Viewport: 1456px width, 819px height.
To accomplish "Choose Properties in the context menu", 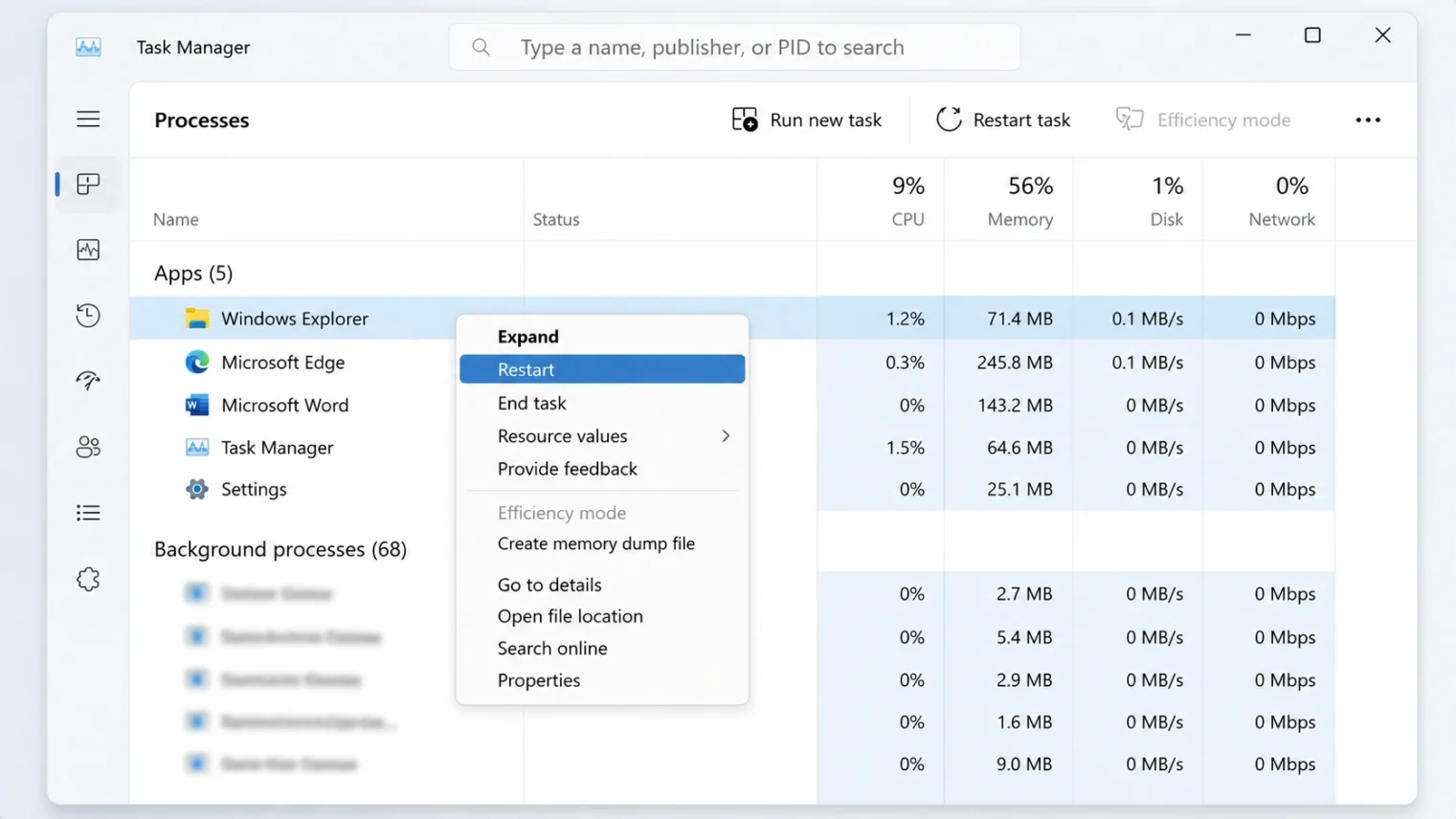I will coord(602,680).
